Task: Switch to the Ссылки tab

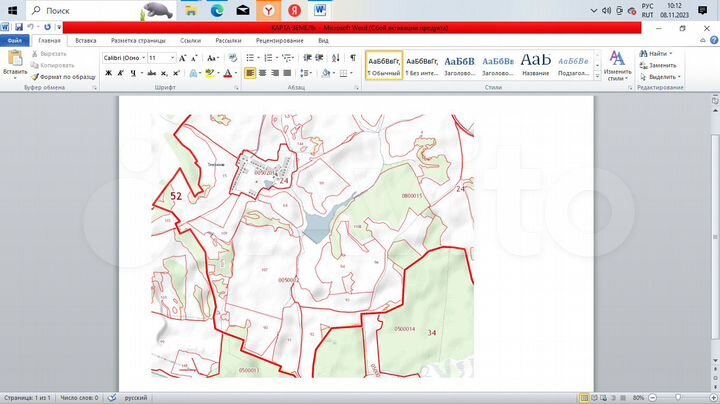Action: [191, 40]
